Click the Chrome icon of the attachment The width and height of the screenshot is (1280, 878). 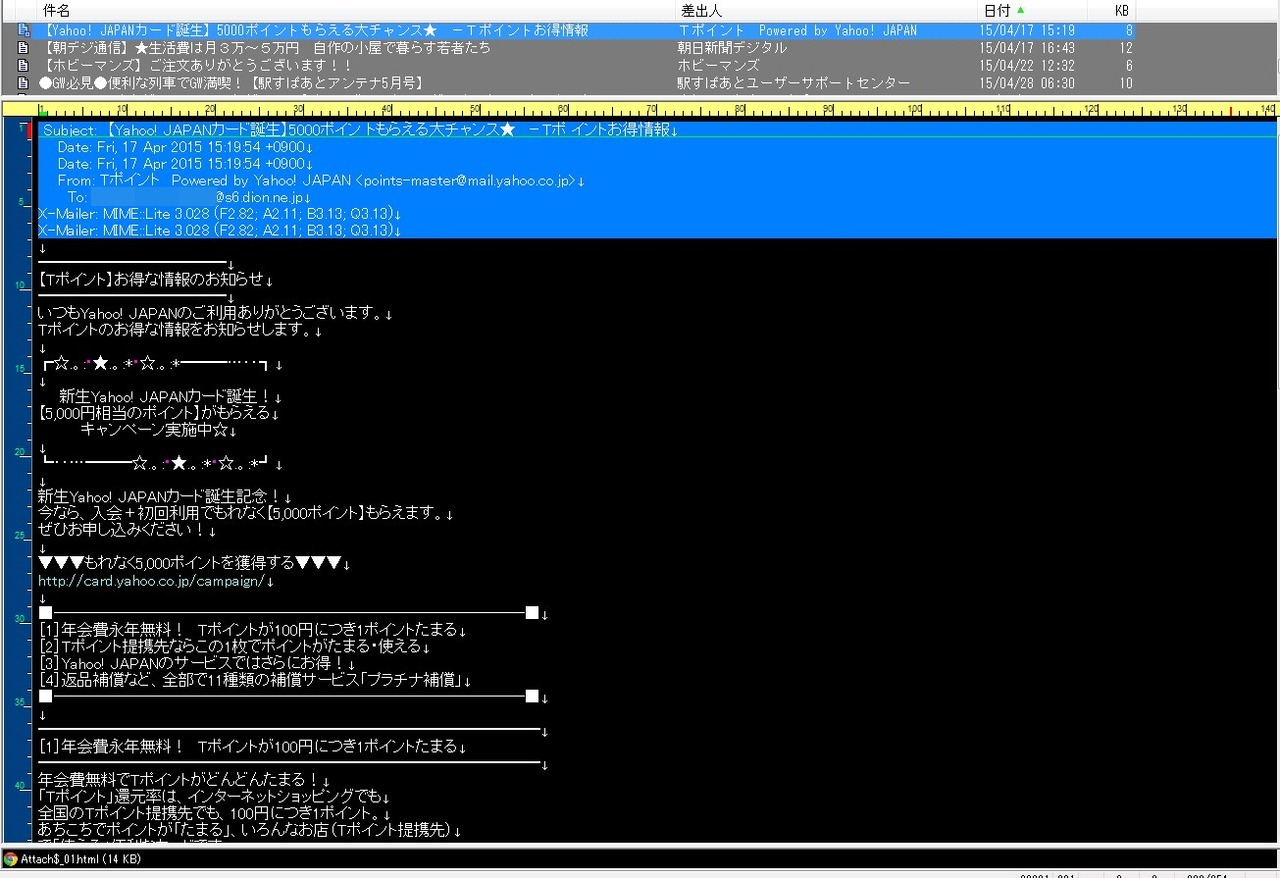tap(11, 859)
